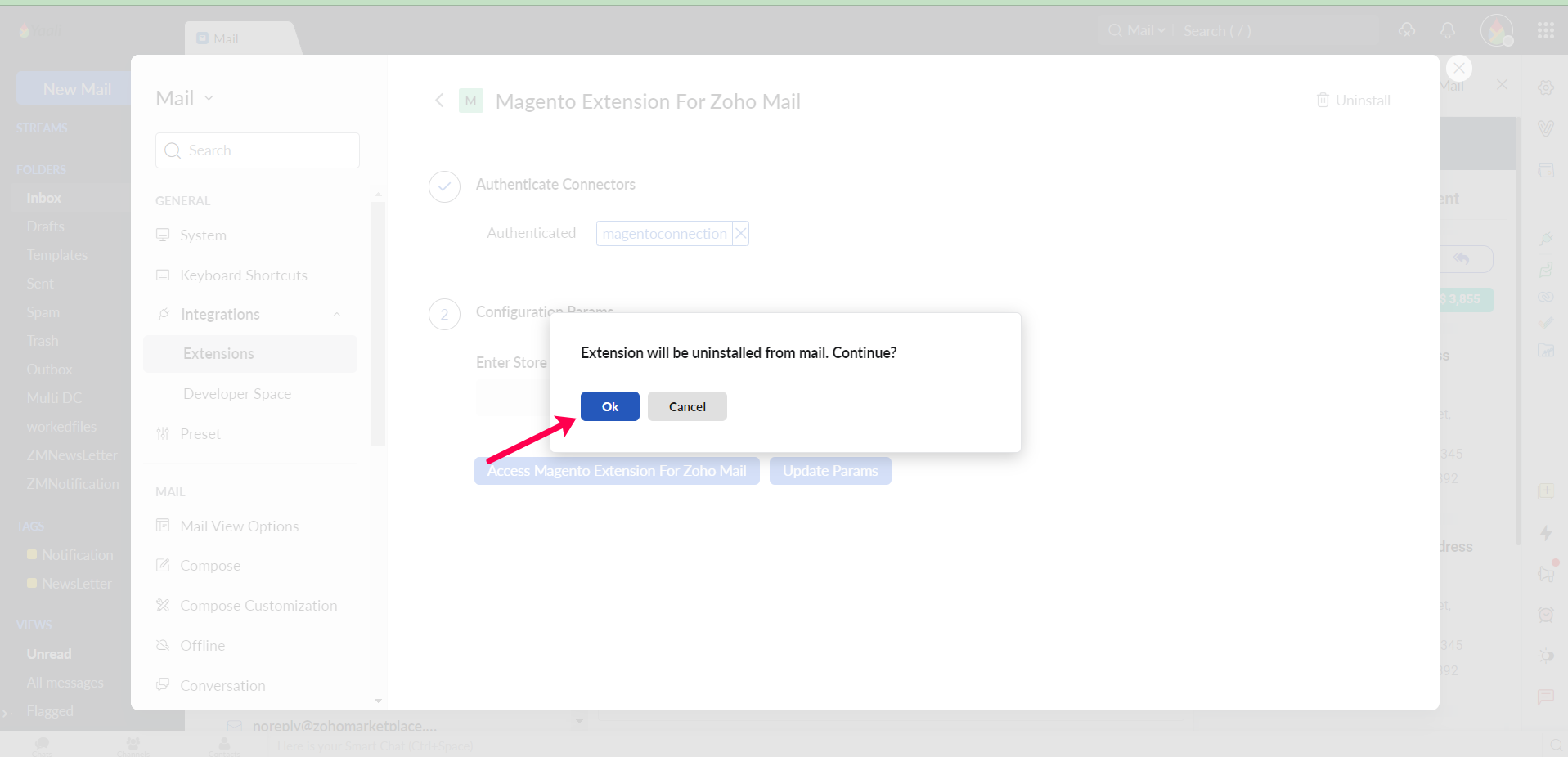Open Offline settings

pyautogui.click(x=202, y=646)
